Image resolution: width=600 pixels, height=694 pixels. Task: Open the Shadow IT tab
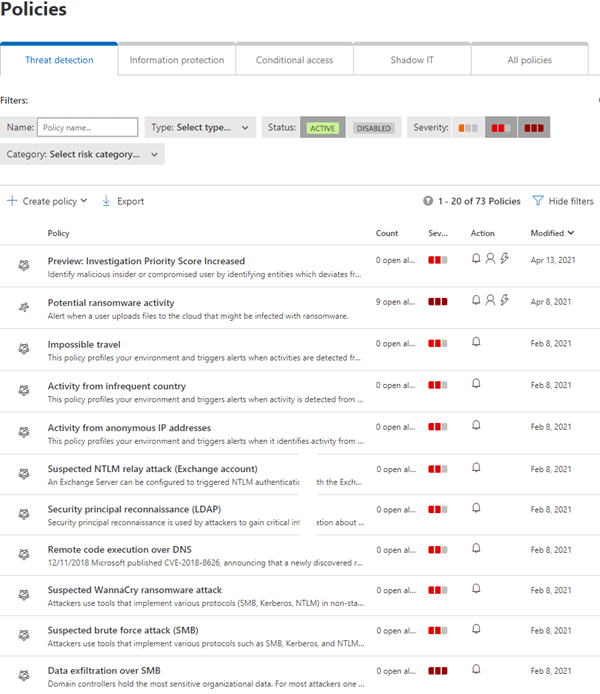(x=412, y=60)
